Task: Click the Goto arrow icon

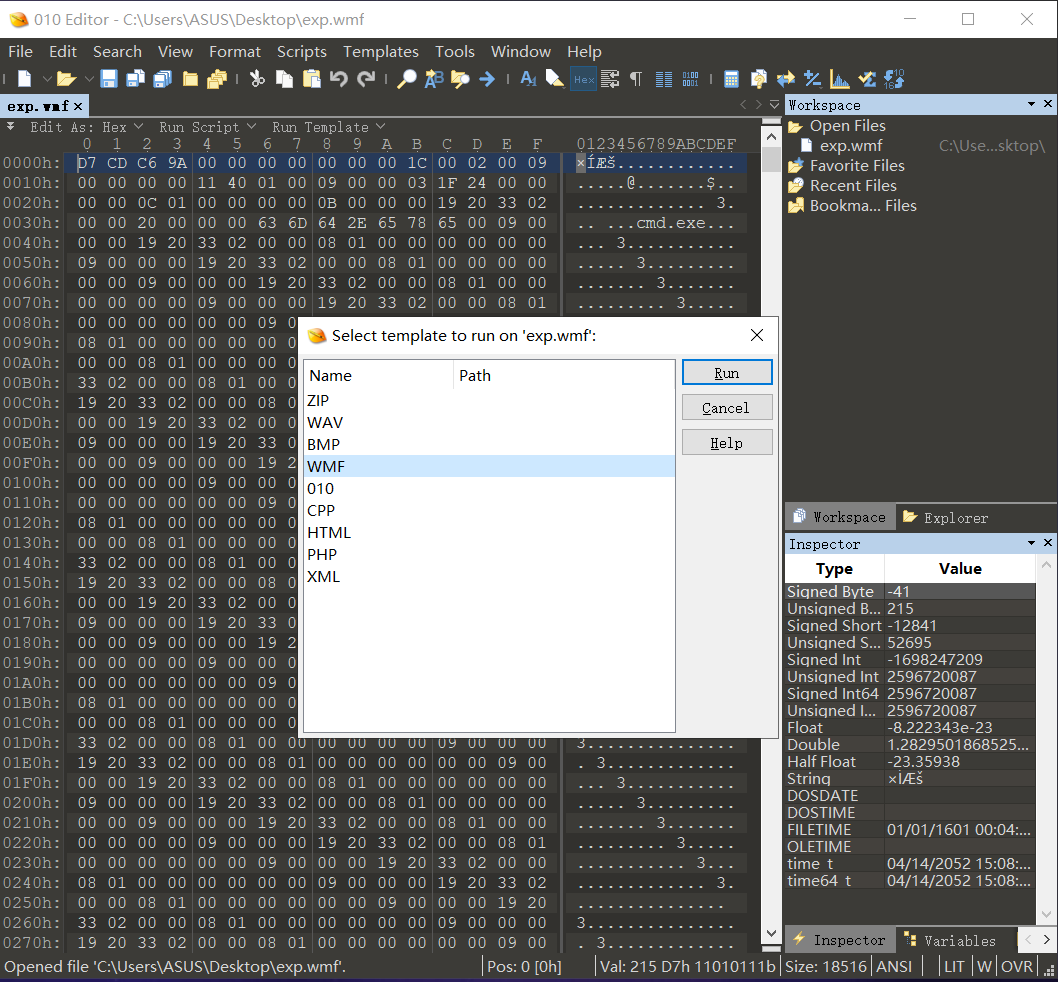Action: point(487,79)
